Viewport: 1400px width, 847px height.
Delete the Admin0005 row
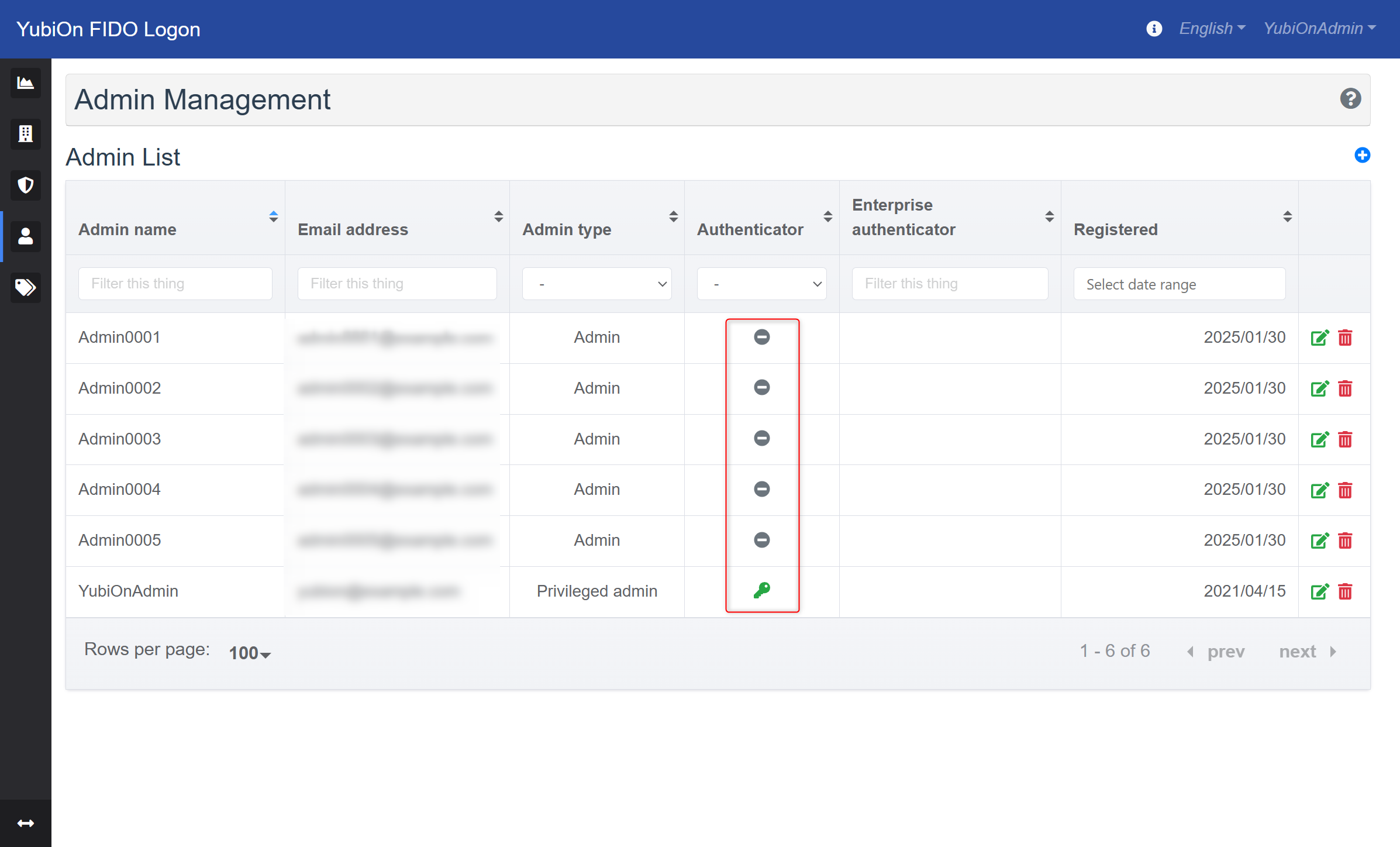[1345, 540]
